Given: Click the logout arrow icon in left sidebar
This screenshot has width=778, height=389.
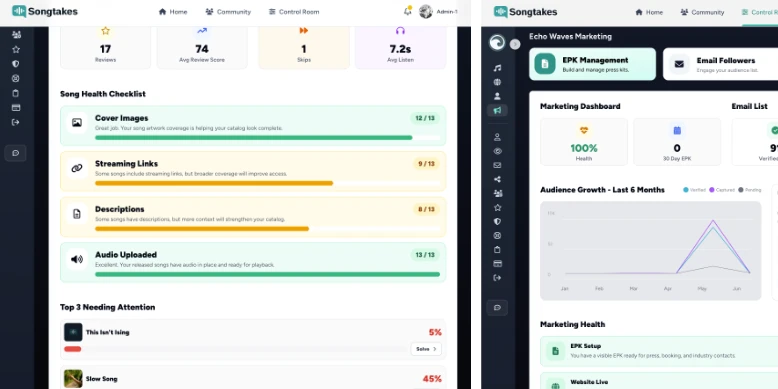Looking at the screenshot, I should pyautogui.click(x=16, y=122).
